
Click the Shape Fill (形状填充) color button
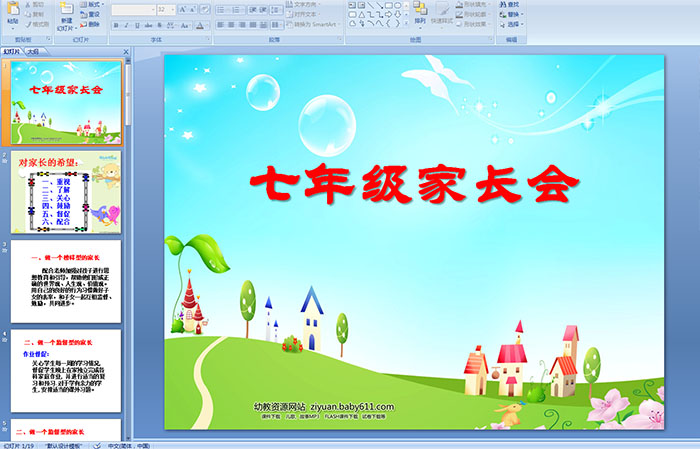[459, 4]
